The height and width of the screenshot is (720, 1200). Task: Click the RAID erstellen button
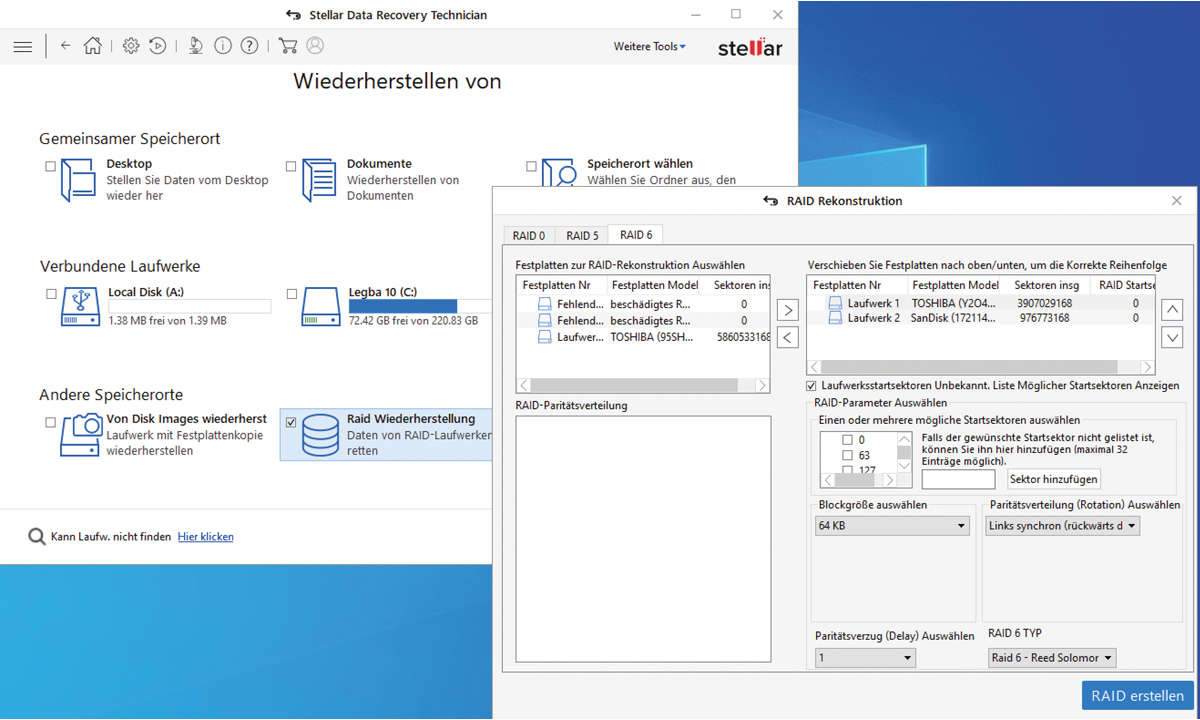pyautogui.click(x=1137, y=696)
